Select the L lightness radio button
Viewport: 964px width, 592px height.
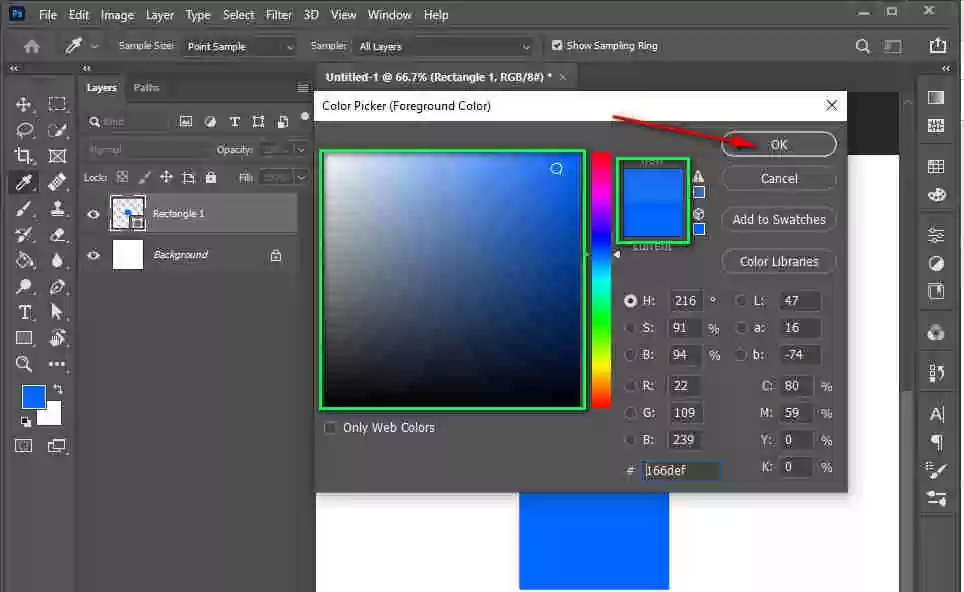741,301
